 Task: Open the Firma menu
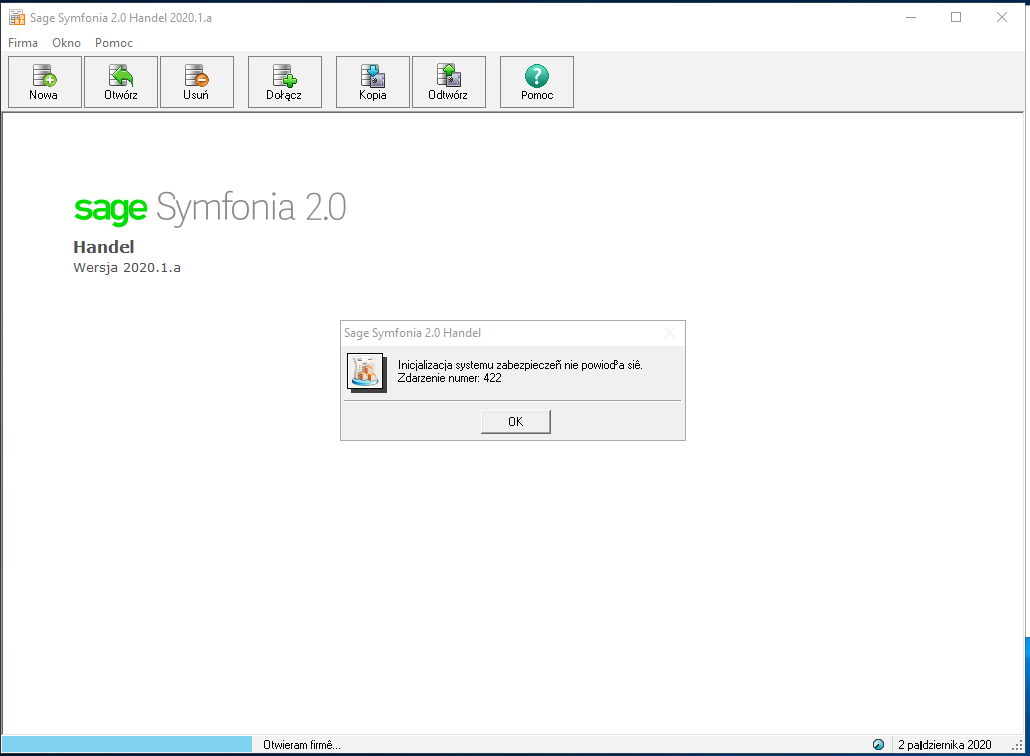pyautogui.click(x=23, y=43)
